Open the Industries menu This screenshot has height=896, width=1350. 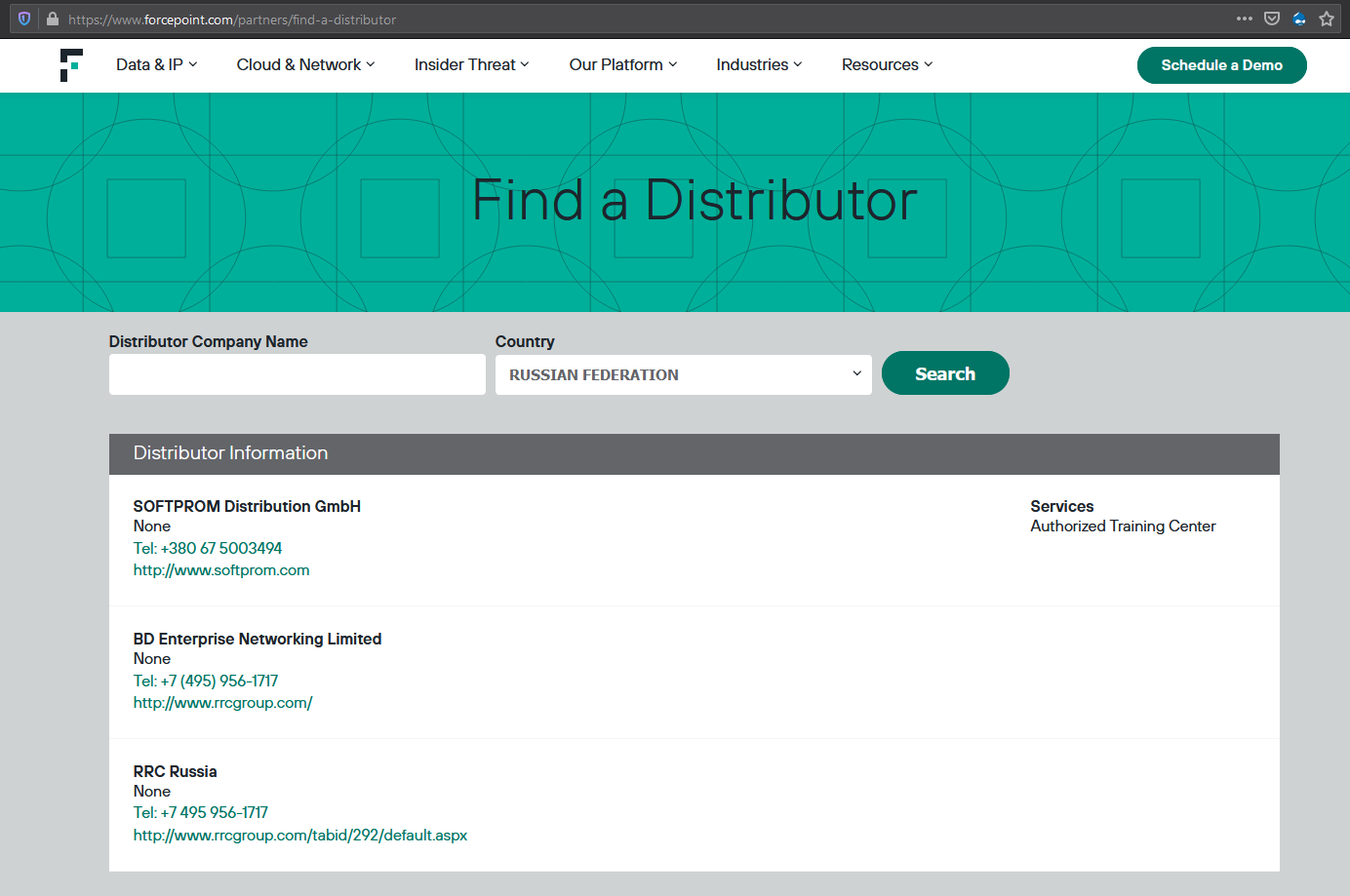point(759,64)
